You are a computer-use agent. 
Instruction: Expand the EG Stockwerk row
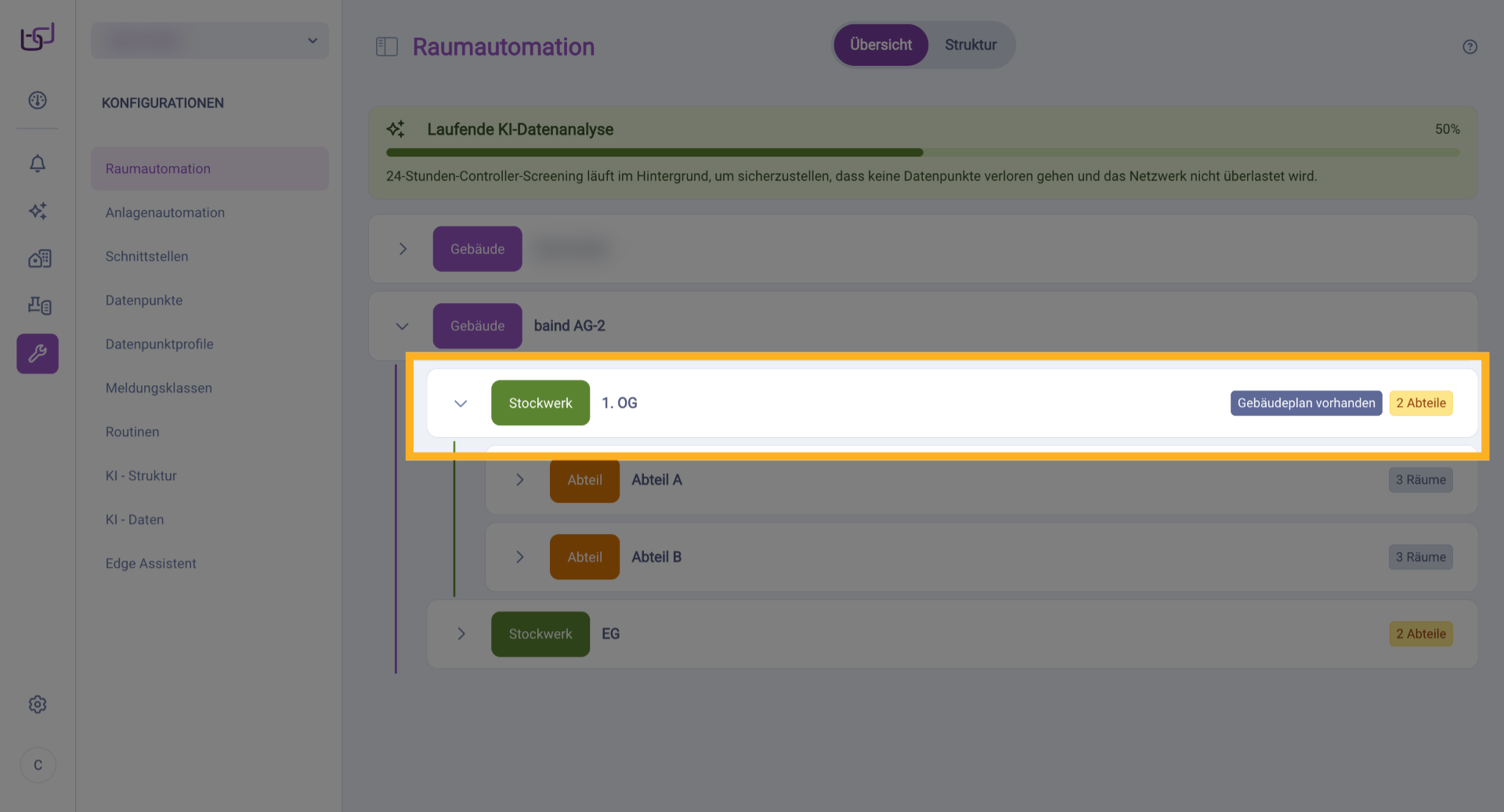[461, 634]
